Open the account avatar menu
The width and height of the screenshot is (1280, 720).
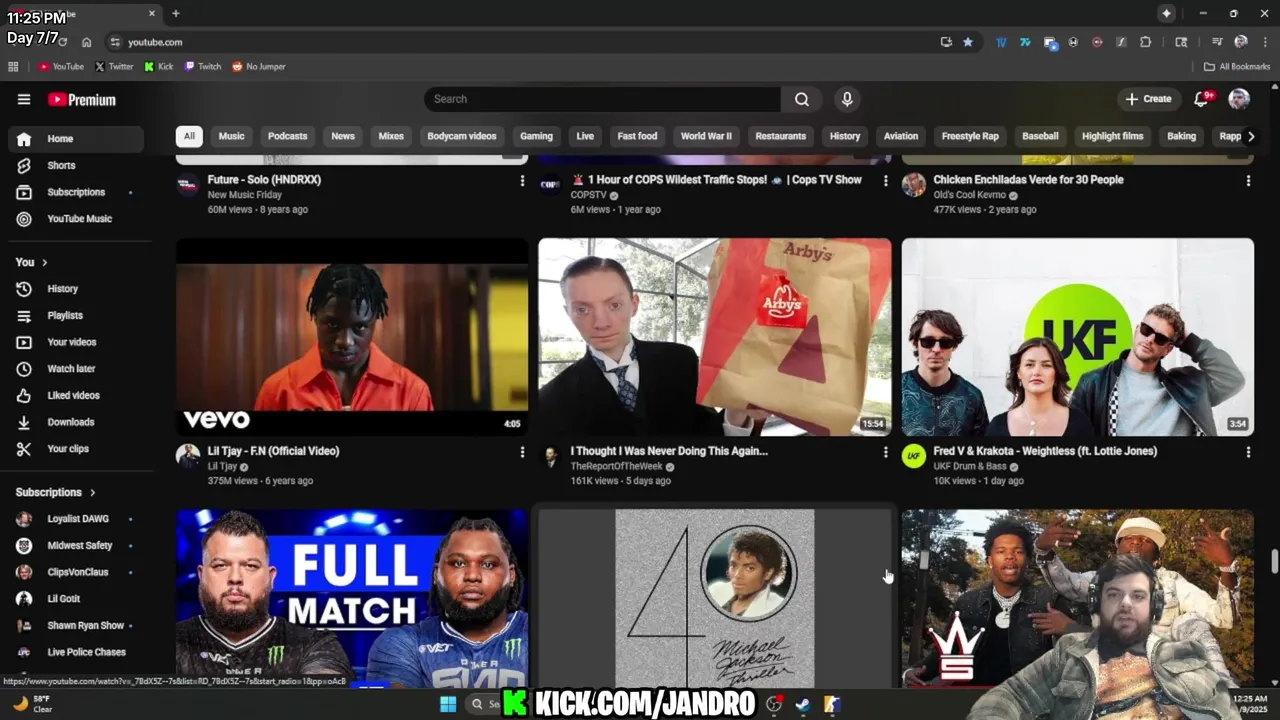pos(1239,99)
